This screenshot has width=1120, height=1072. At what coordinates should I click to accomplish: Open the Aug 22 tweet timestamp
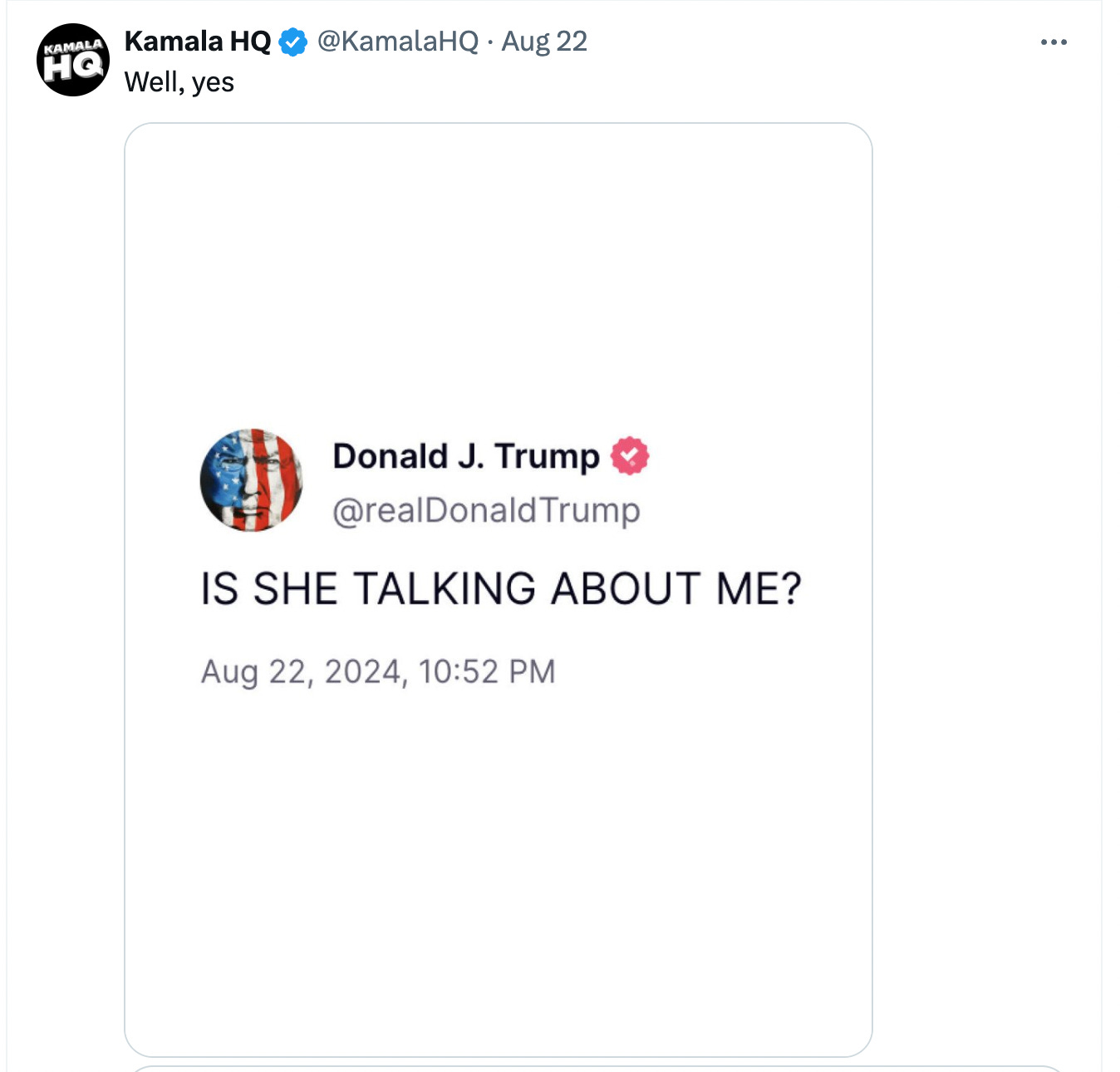click(544, 40)
